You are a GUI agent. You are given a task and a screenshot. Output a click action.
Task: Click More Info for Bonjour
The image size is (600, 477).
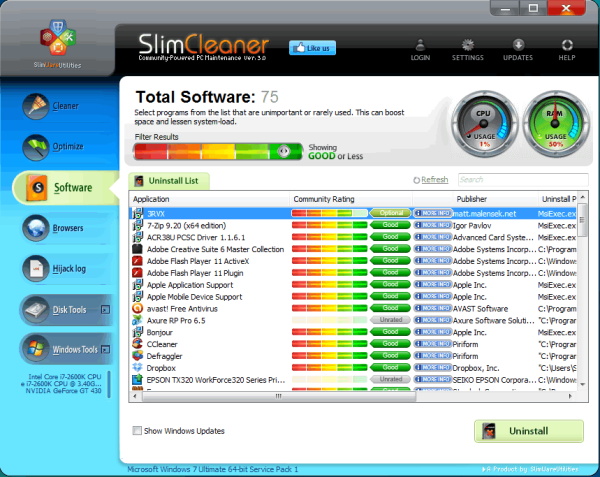(x=433, y=332)
